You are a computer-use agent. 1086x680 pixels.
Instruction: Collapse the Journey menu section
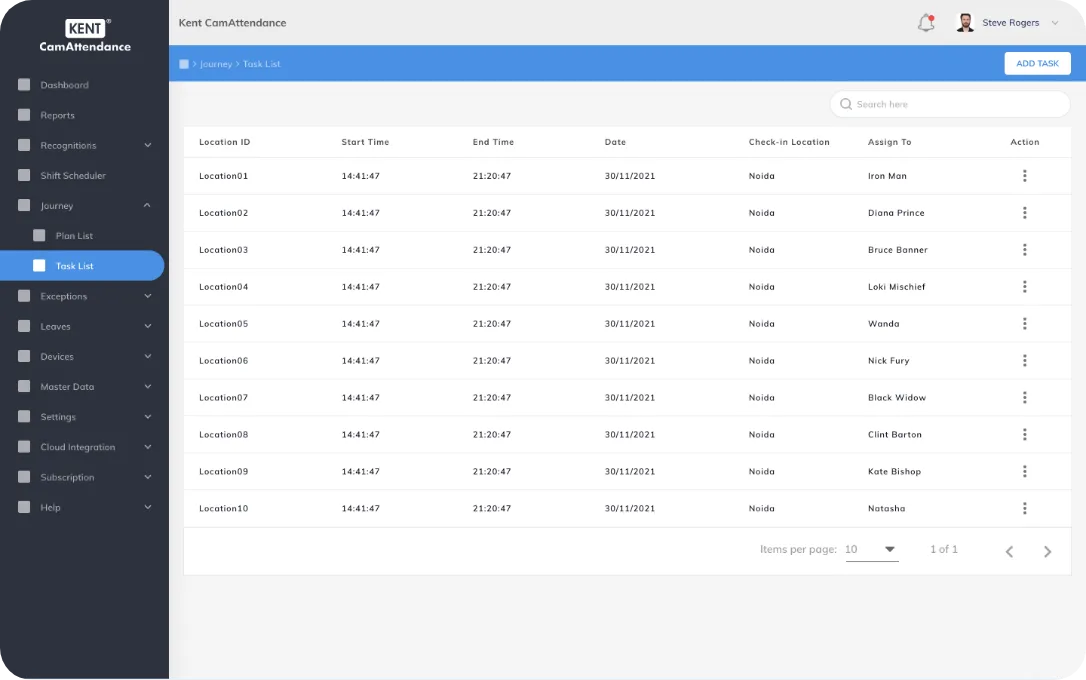point(147,206)
